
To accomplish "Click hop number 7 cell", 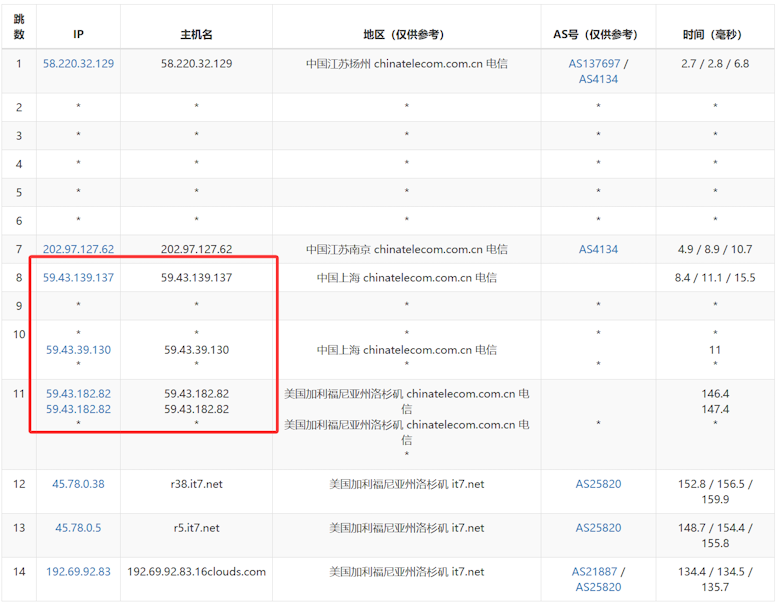I will 19,249.
